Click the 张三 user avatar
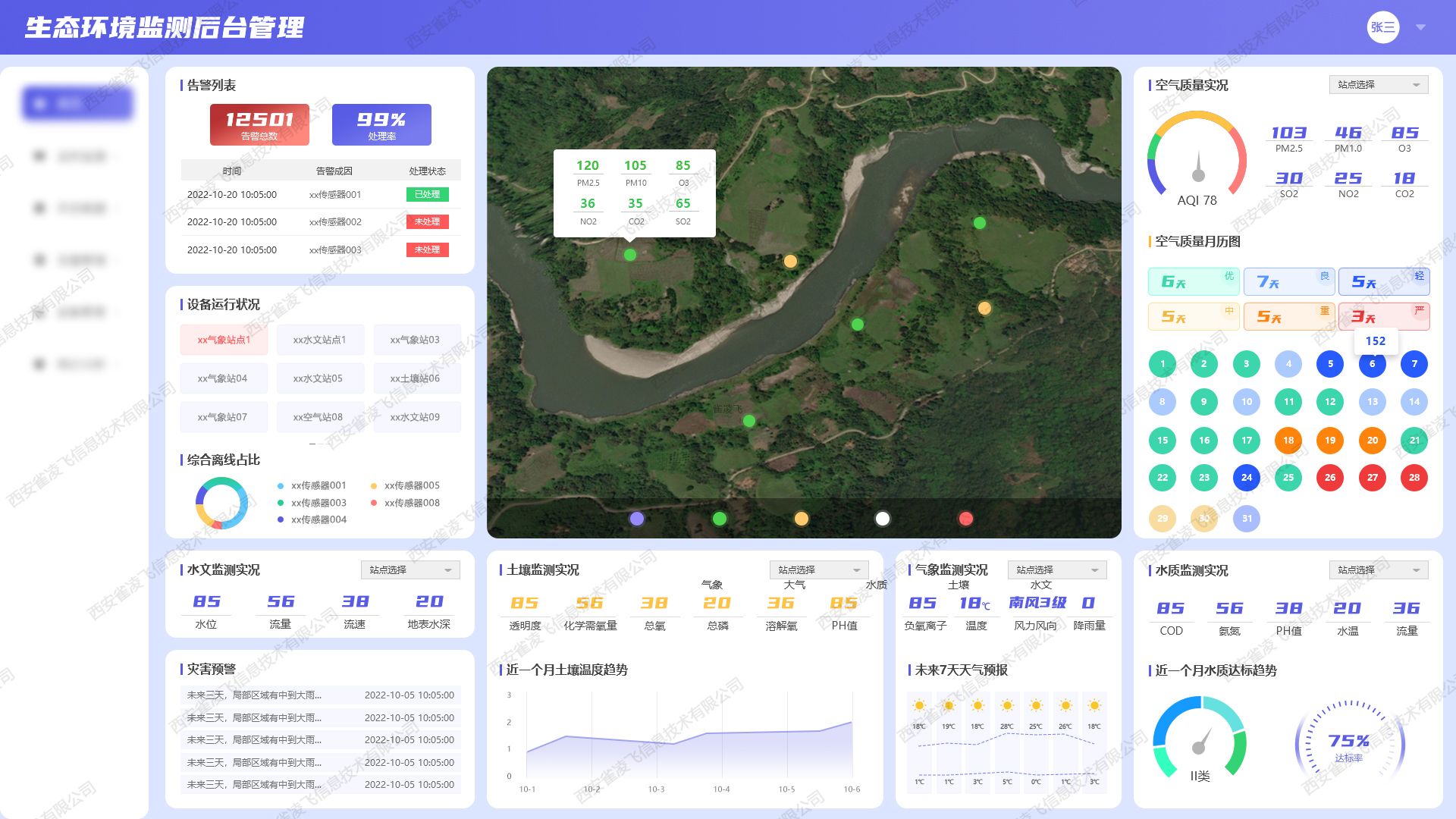 [1382, 27]
